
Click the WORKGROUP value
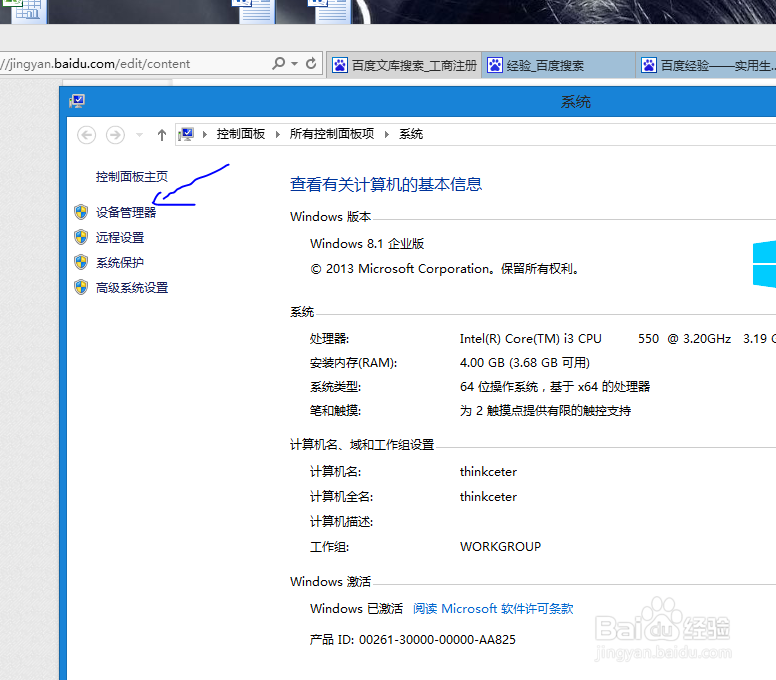(500, 546)
